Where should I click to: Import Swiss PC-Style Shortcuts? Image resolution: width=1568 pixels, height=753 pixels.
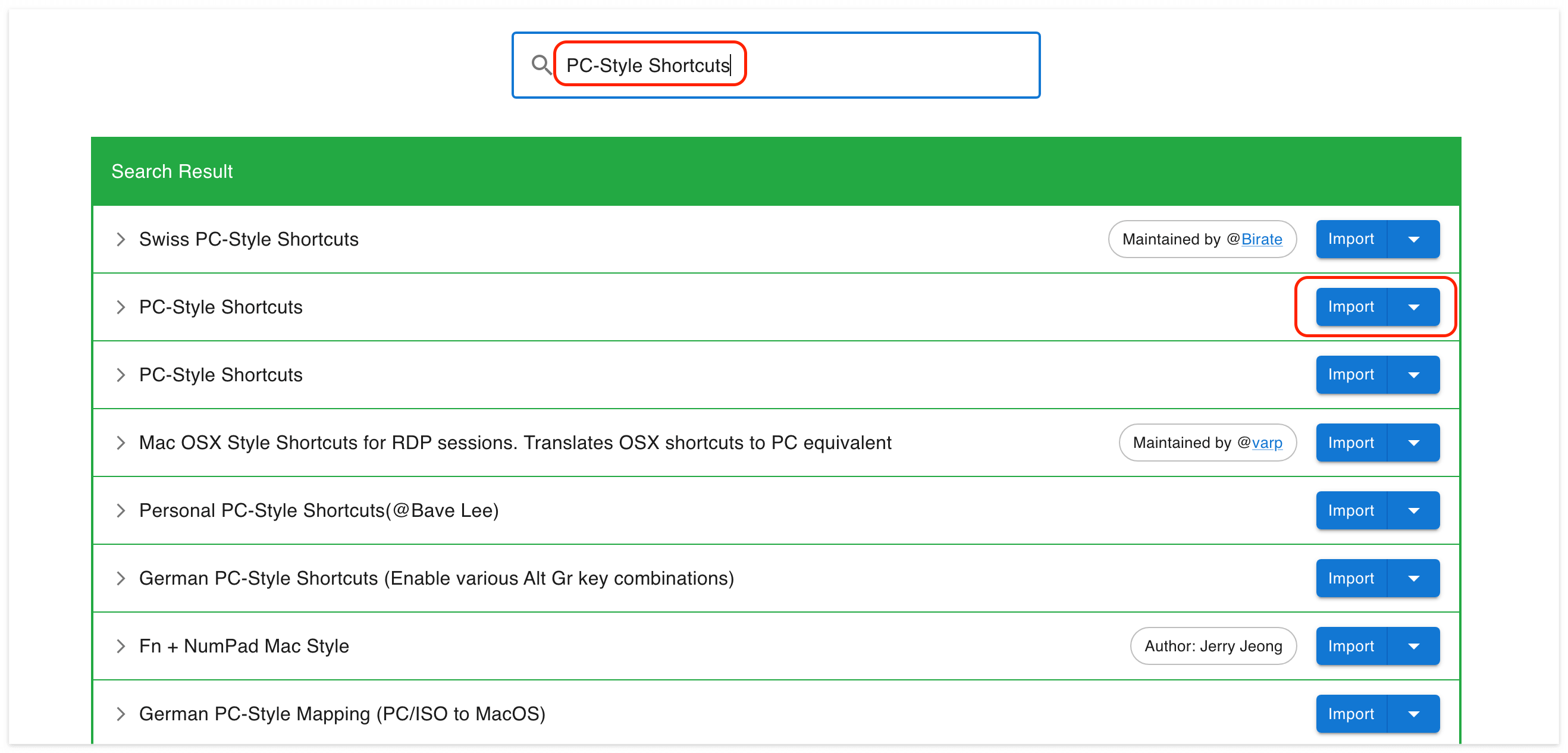click(x=1351, y=239)
